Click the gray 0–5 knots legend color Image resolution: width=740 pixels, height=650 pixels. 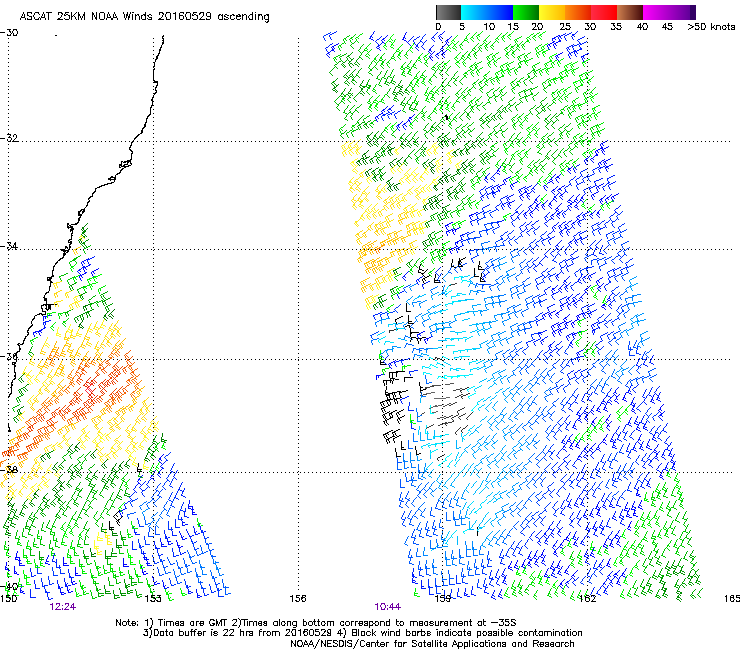click(448, 12)
